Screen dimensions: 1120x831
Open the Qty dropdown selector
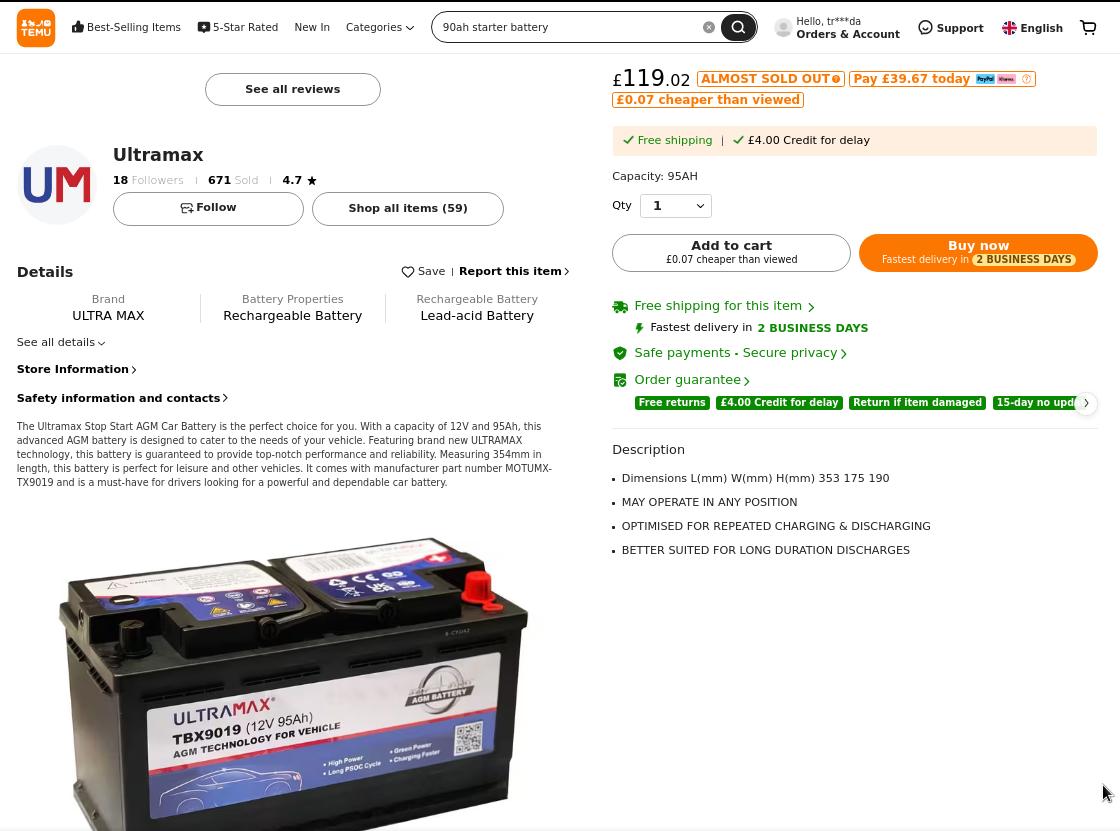coord(676,206)
